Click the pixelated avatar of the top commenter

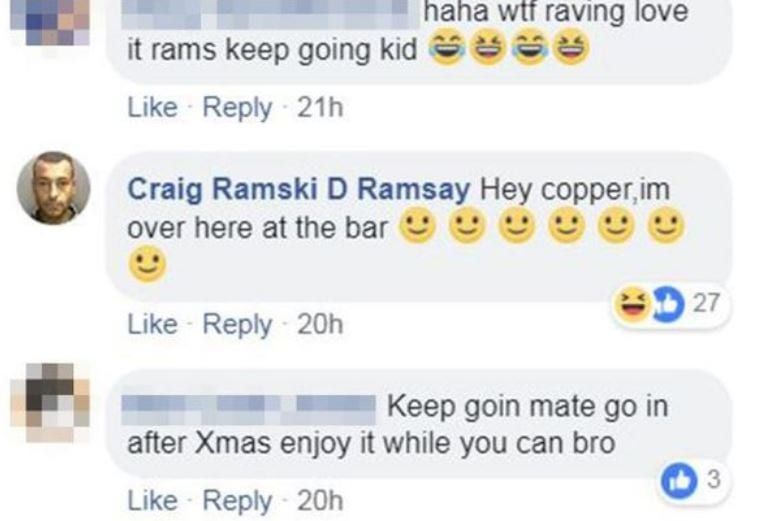[x=50, y=23]
